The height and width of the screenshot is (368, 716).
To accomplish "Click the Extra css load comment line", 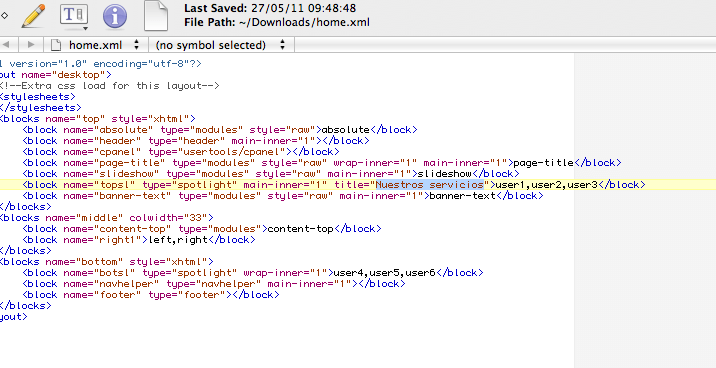I will pyautogui.click(x=110, y=85).
